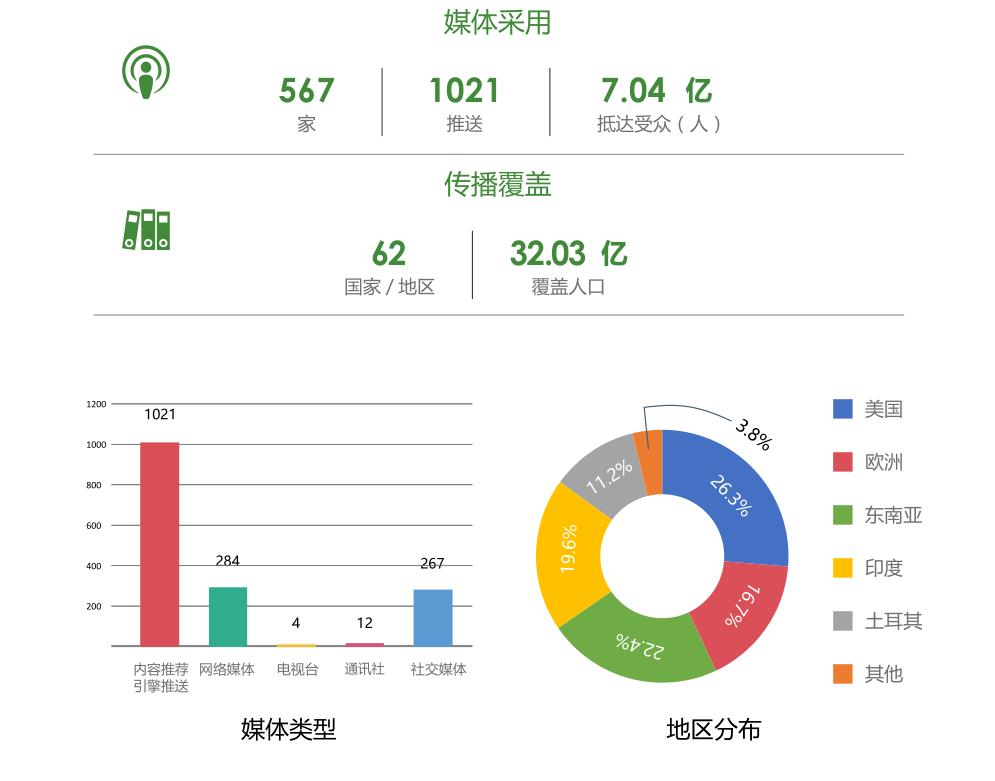Click the 267 bar data label
This screenshot has height=781, width=995.
pyautogui.click(x=432, y=563)
